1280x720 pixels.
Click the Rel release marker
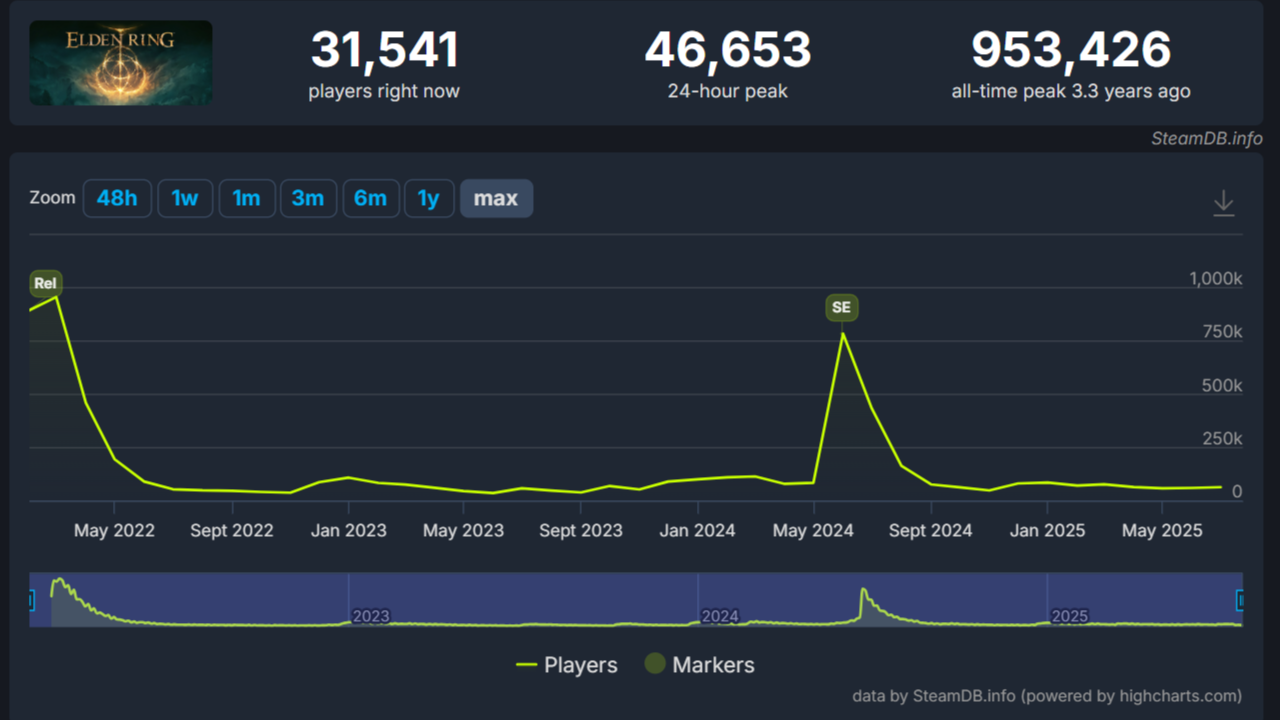(x=45, y=283)
